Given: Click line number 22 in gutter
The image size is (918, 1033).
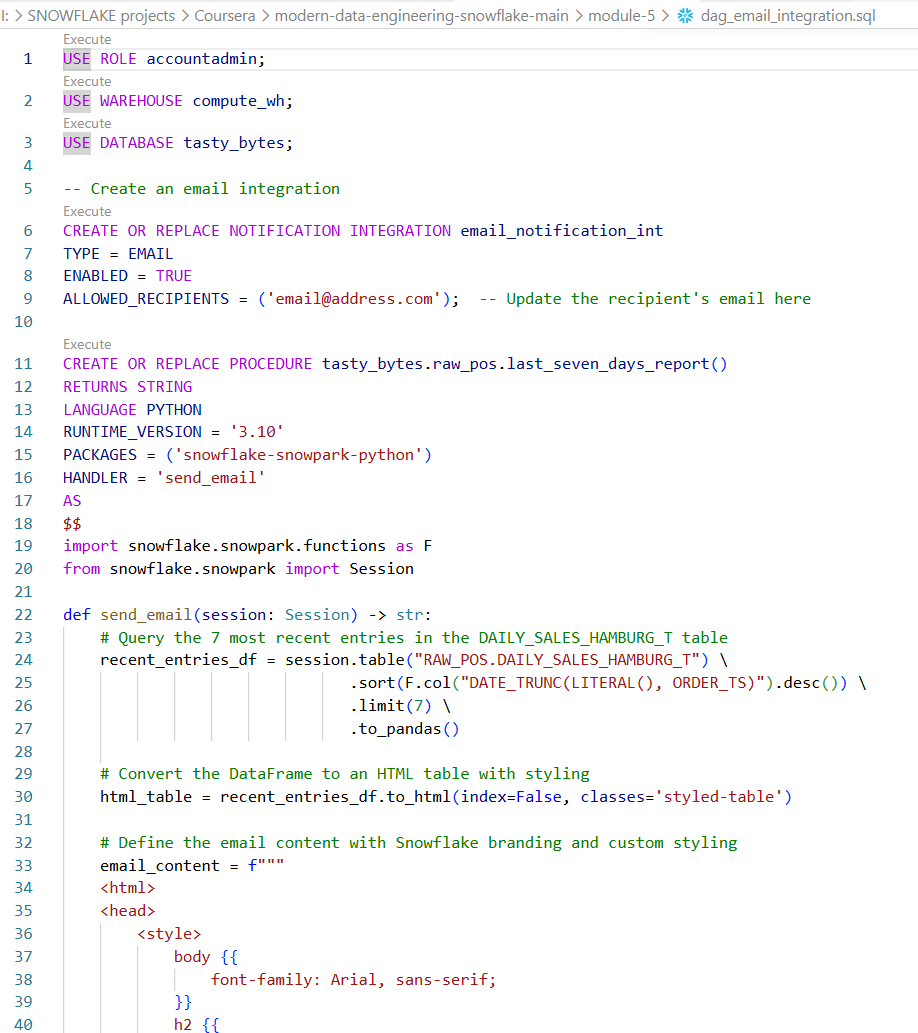Looking at the screenshot, I should point(24,615).
